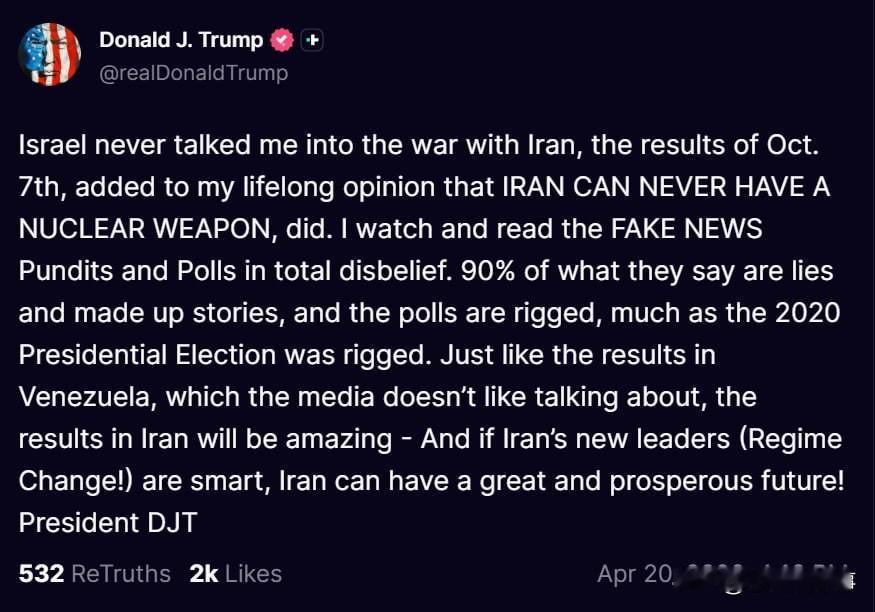Click the Apr 20 timestamp

pos(636,573)
